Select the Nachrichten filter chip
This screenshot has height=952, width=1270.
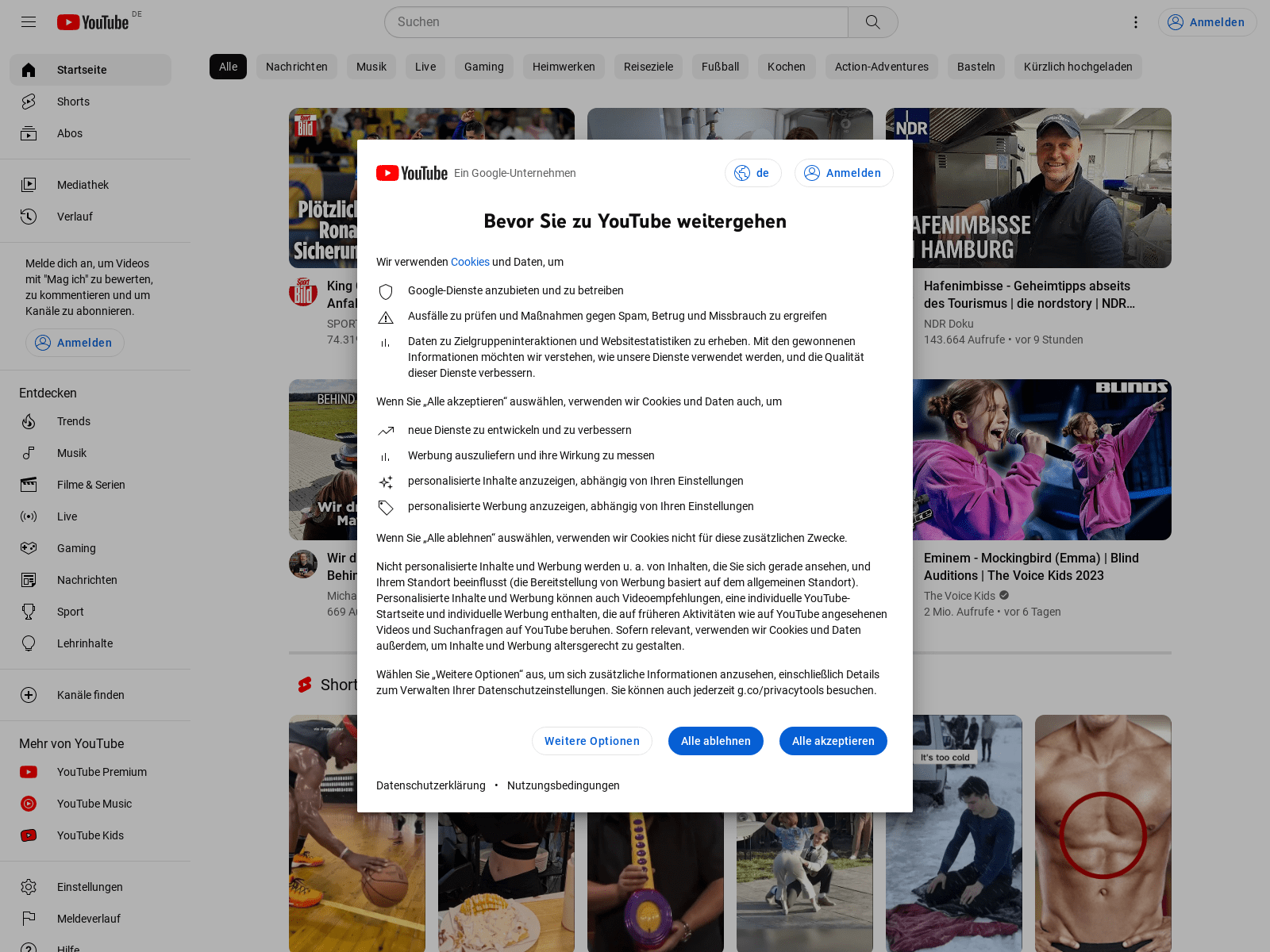pyautogui.click(x=297, y=67)
